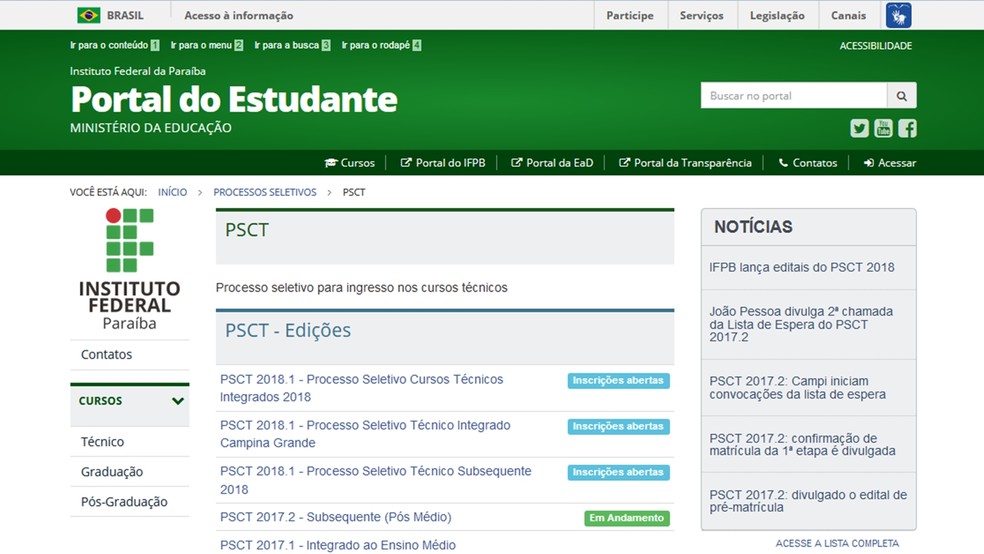Open the Twitter social icon
Screen dimensions: 984x554
pyautogui.click(x=859, y=129)
